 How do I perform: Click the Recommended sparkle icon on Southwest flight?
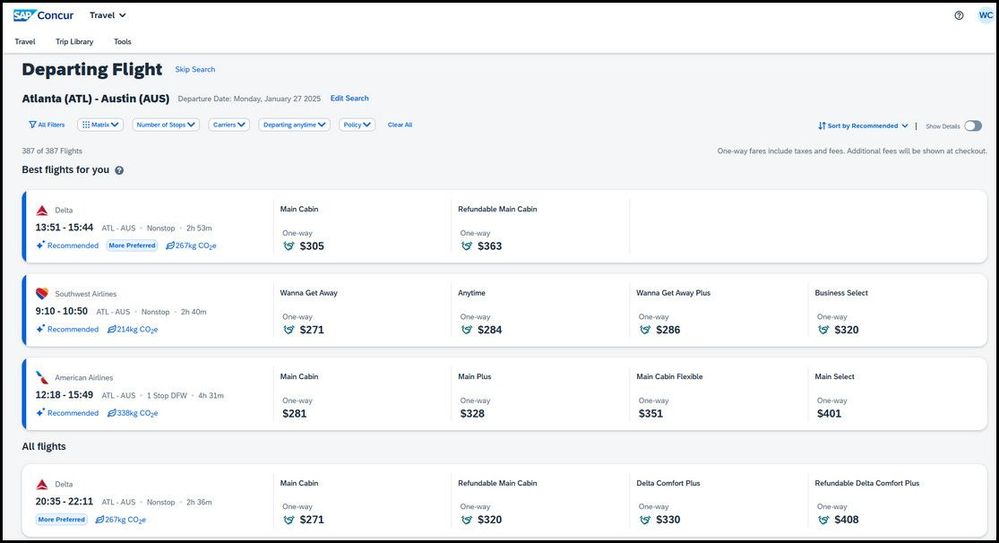point(40,329)
